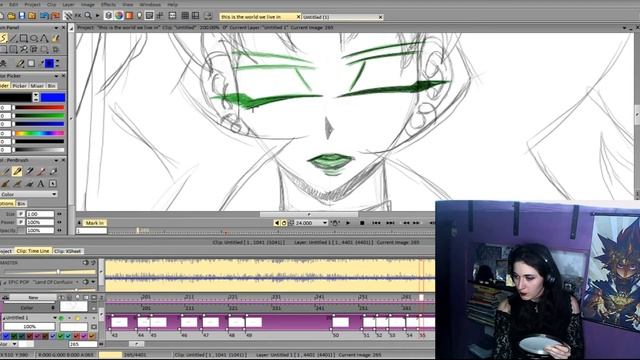Viewport: 640px width, 360px height.
Task: Close 'this is the world we live in' tab
Action: [x=298, y=17]
